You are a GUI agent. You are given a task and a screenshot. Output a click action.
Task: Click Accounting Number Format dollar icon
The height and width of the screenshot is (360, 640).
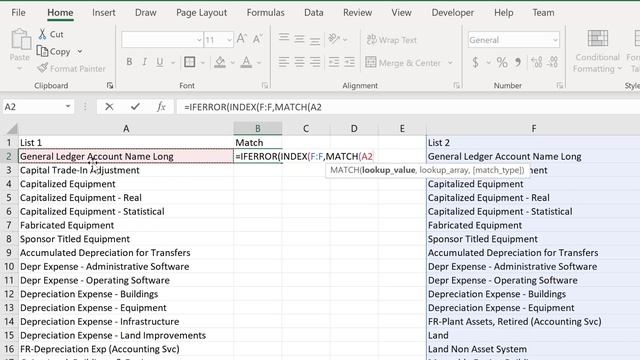(476, 62)
